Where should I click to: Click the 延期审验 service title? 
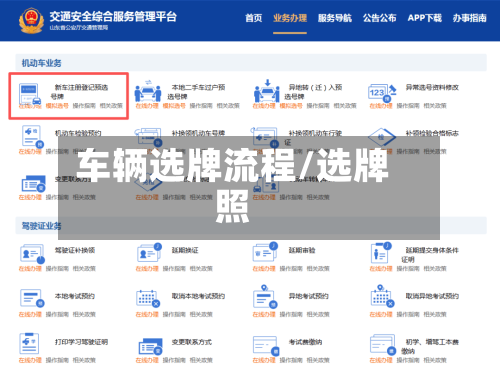pyautogui.click(x=302, y=250)
